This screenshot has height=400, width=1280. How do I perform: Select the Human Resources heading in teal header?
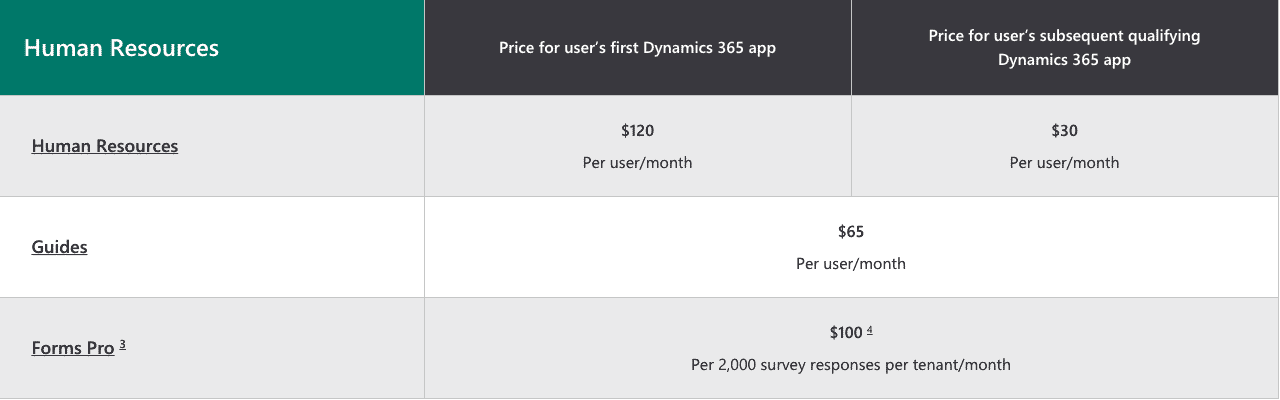tap(121, 48)
